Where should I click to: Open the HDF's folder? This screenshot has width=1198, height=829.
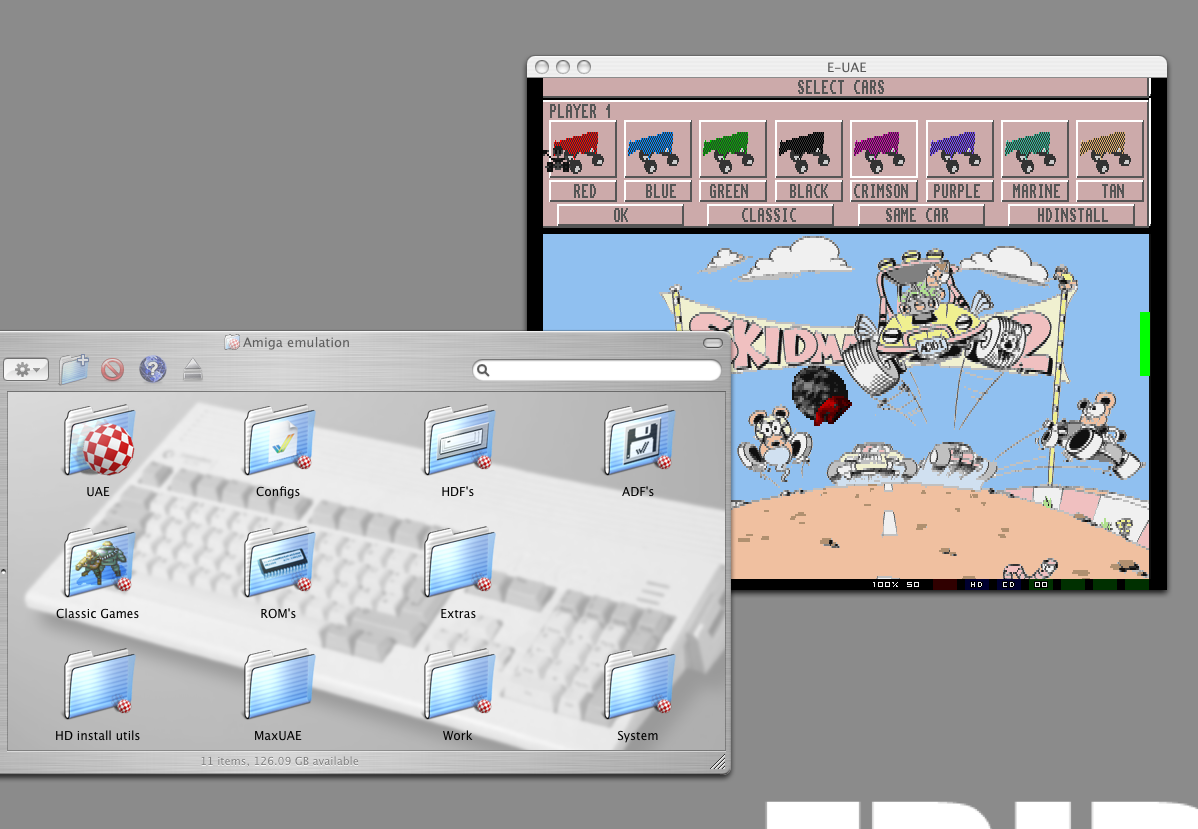click(458, 441)
